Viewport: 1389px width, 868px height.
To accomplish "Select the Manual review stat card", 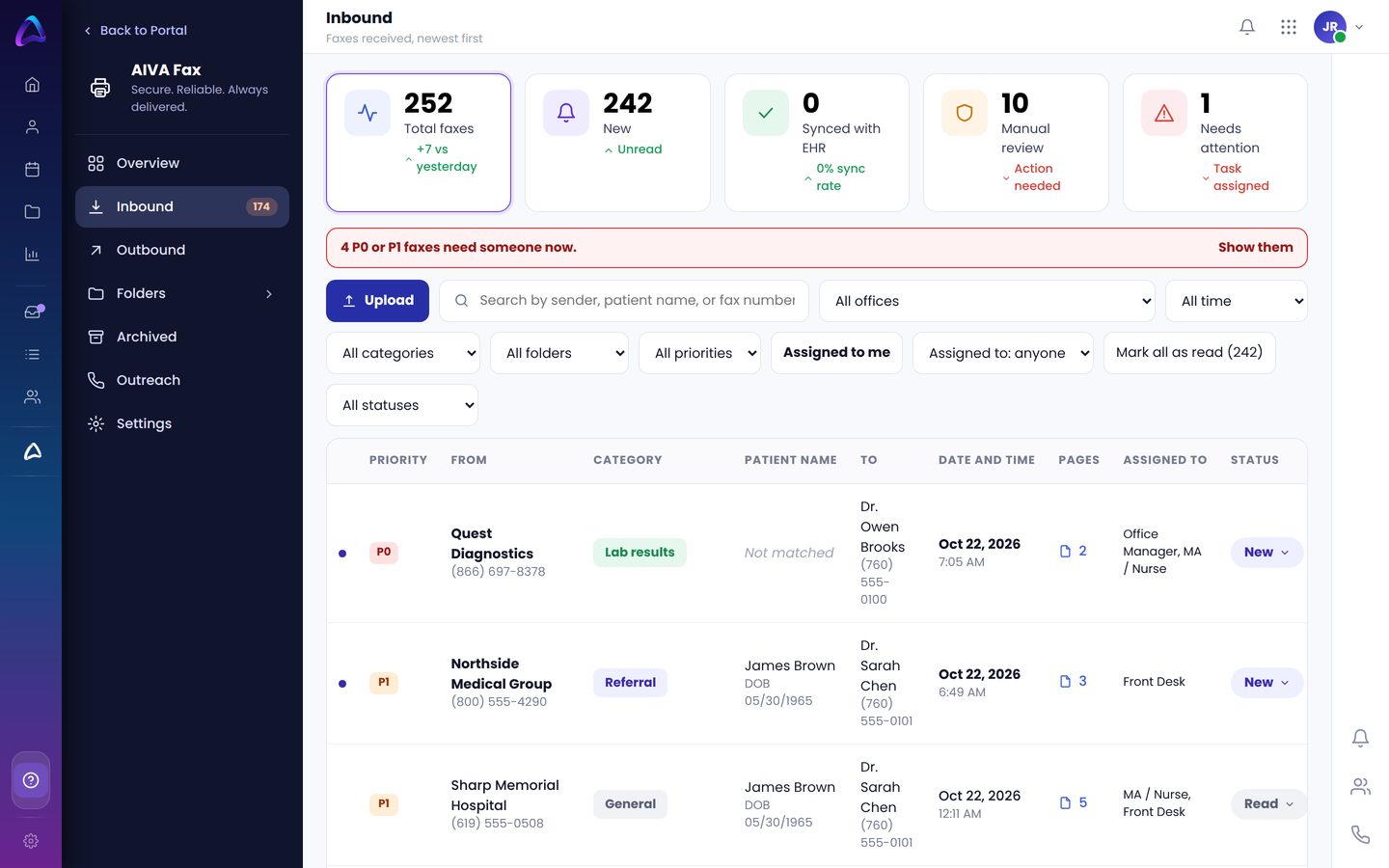I will [1016, 143].
